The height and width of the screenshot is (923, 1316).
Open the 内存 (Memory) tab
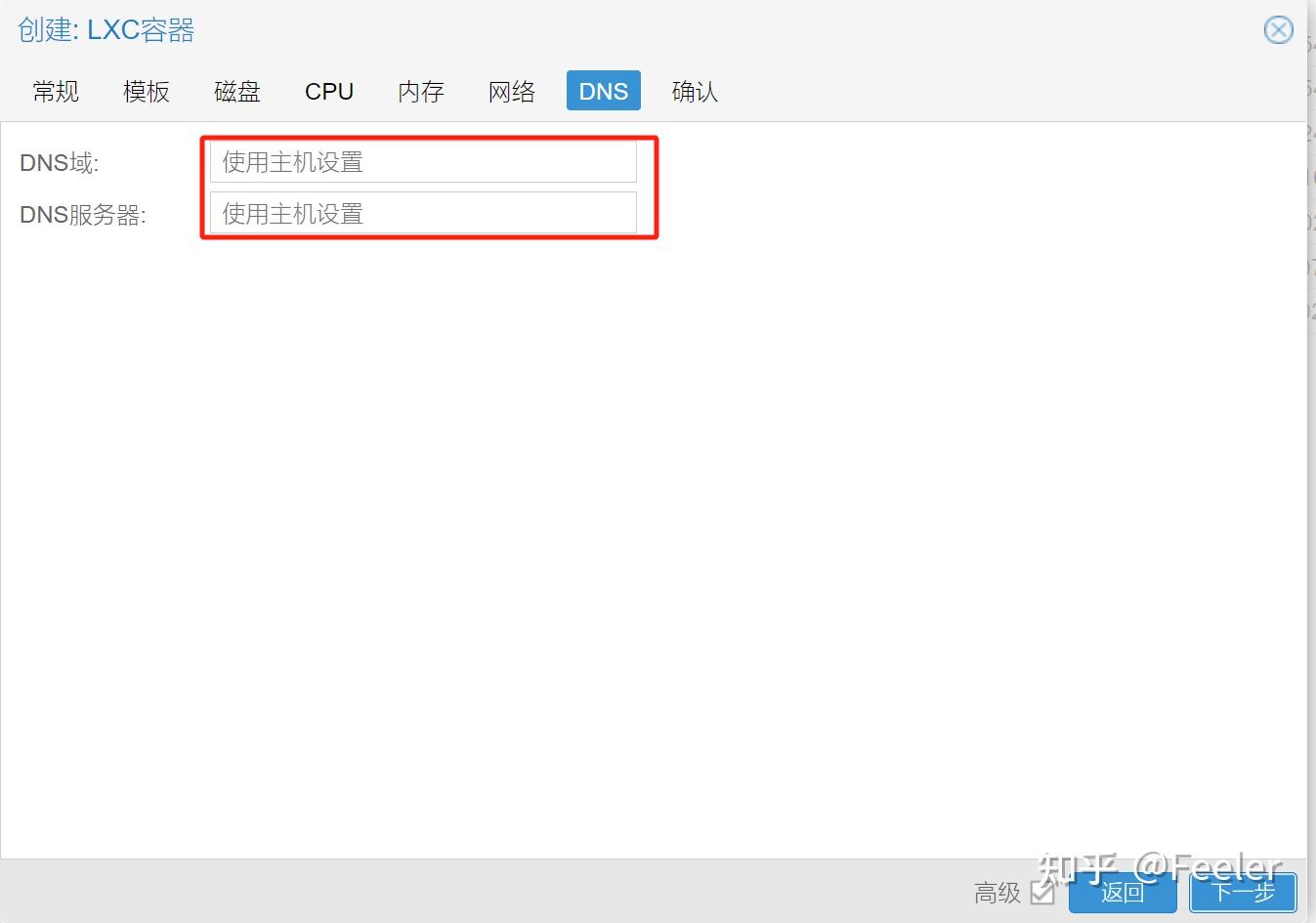(420, 91)
